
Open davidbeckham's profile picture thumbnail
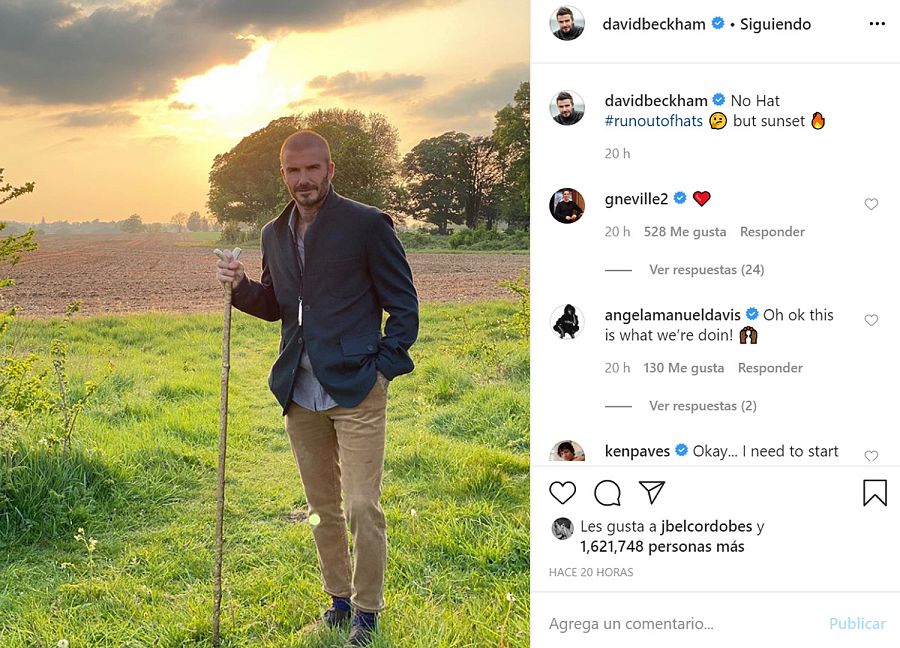tap(567, 22)
